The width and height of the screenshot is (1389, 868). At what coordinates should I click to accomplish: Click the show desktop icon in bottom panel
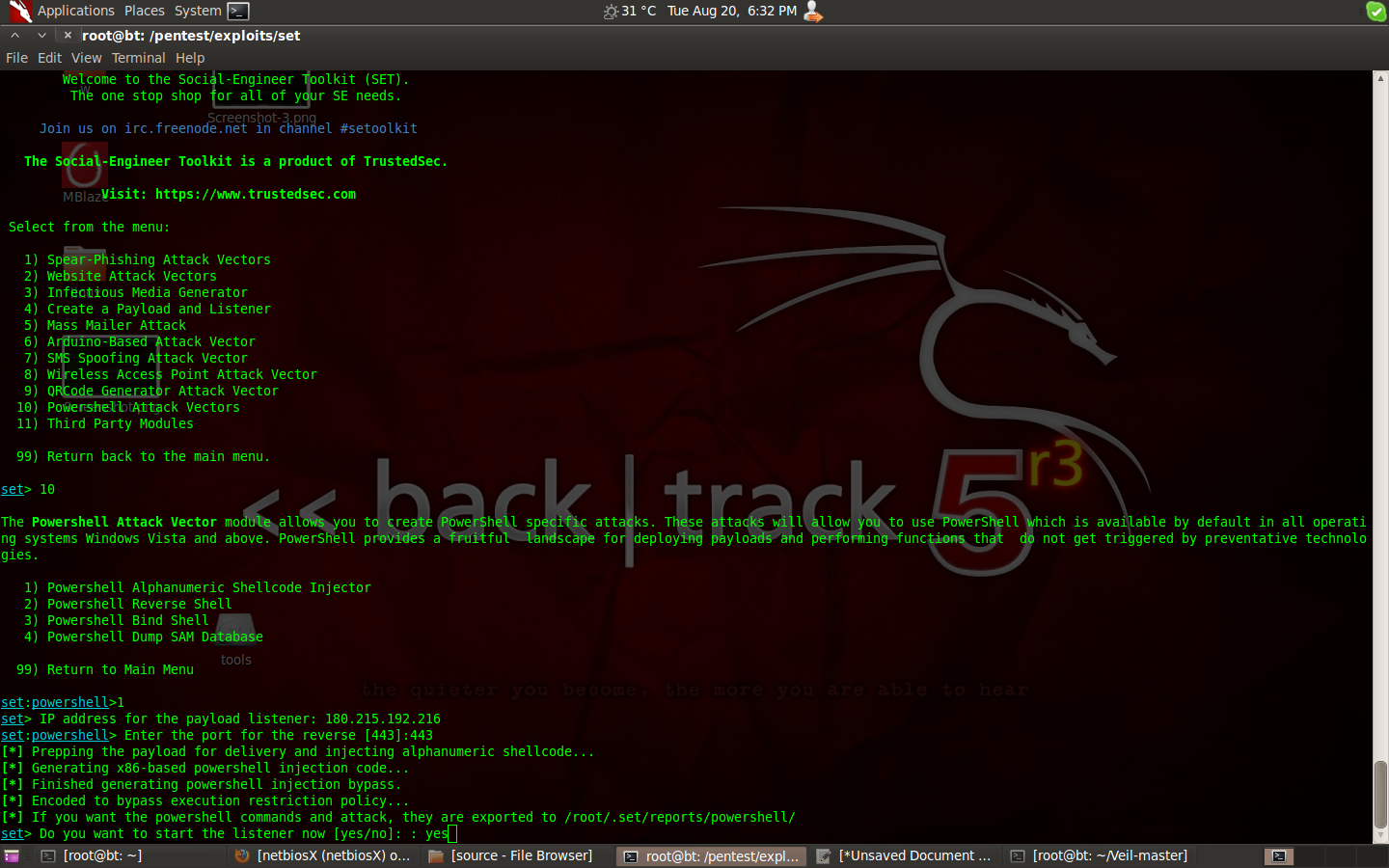coord(12,856)
